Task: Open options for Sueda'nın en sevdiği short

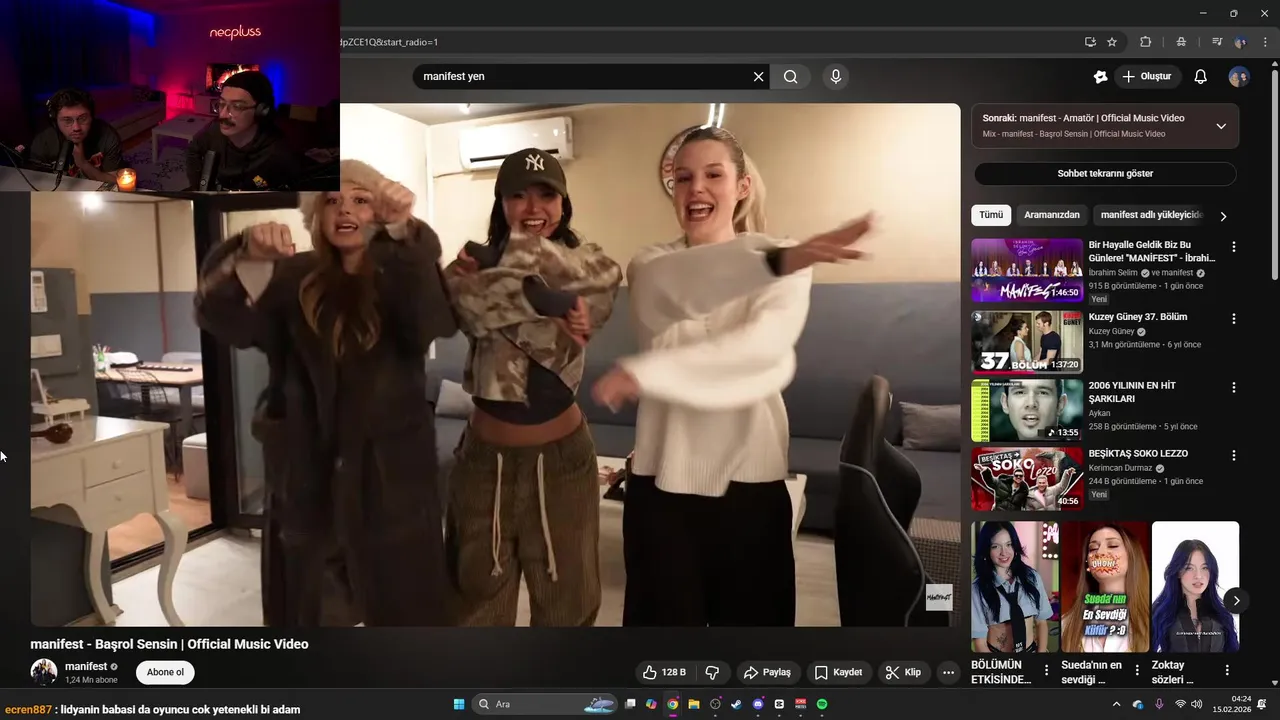Action: (1137, 670)
